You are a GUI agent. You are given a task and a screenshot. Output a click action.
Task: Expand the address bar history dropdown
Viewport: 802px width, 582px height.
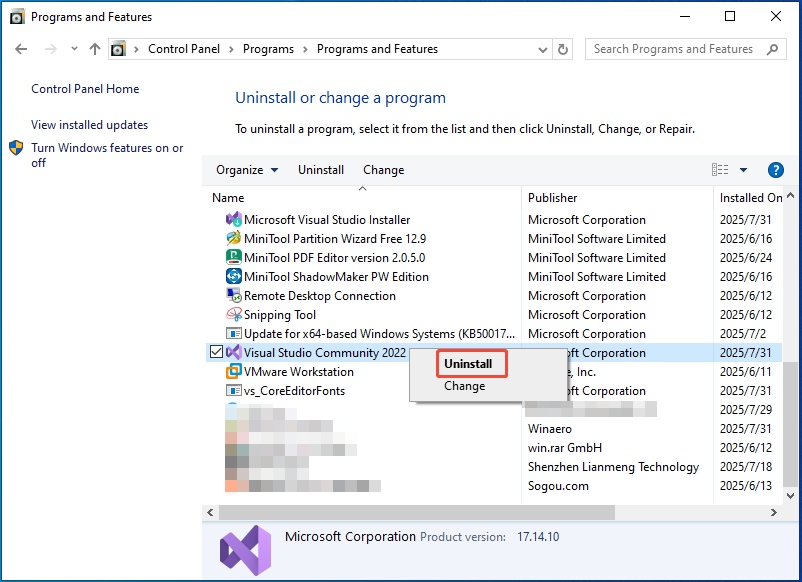coord(543,50)
